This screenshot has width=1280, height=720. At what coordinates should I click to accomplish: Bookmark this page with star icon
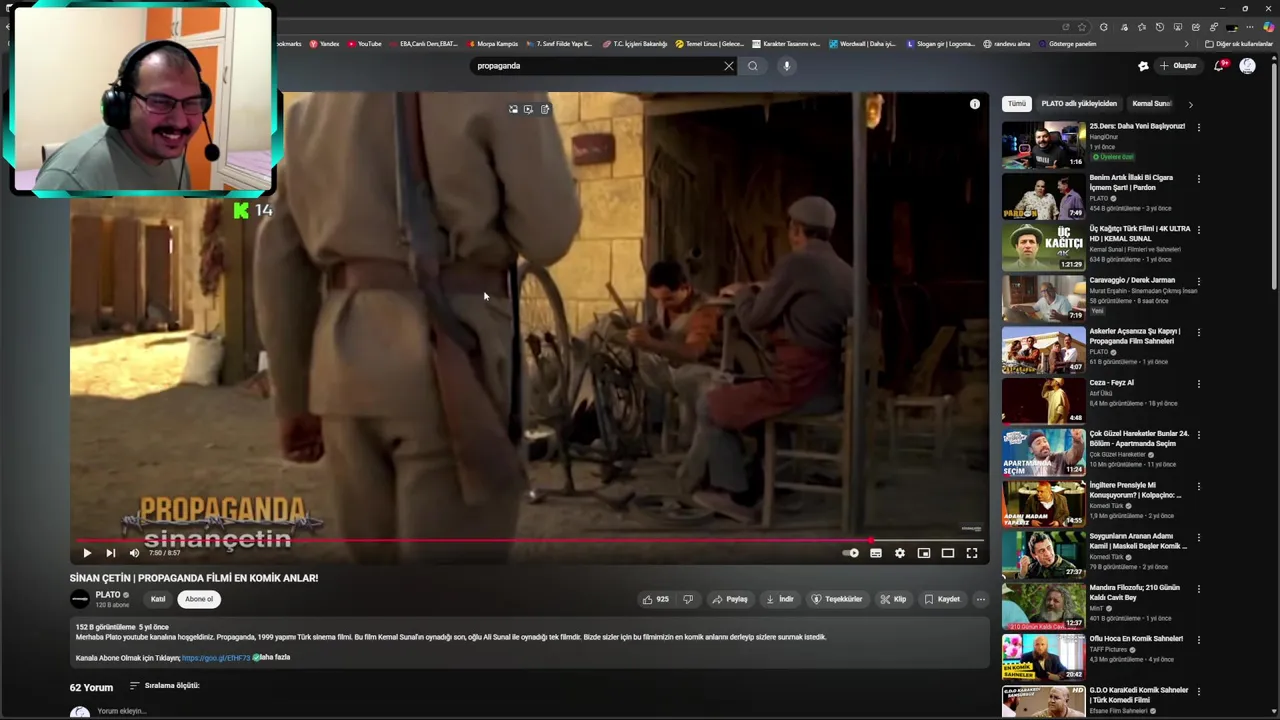click(x=1082, y=27)
